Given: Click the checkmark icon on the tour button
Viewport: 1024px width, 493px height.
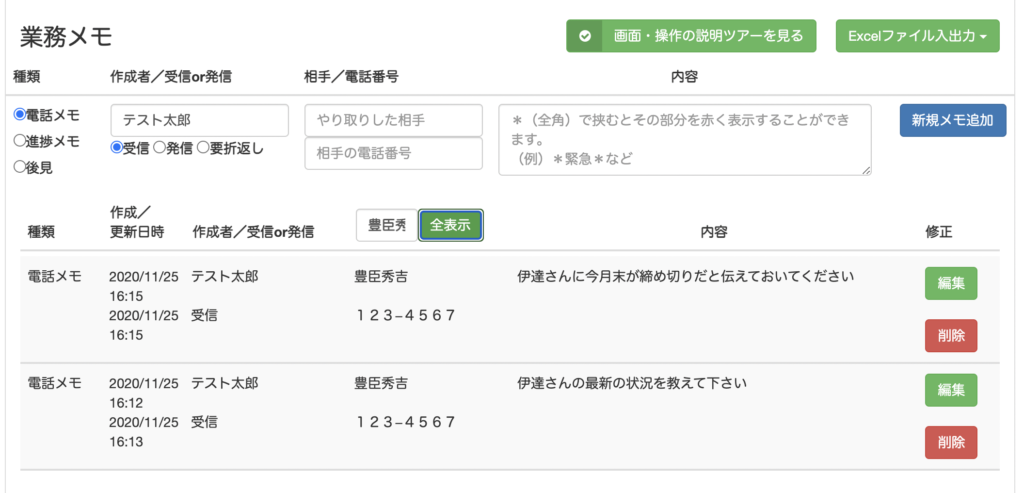Looking at the screenshot, I should [x=584, y=36].
